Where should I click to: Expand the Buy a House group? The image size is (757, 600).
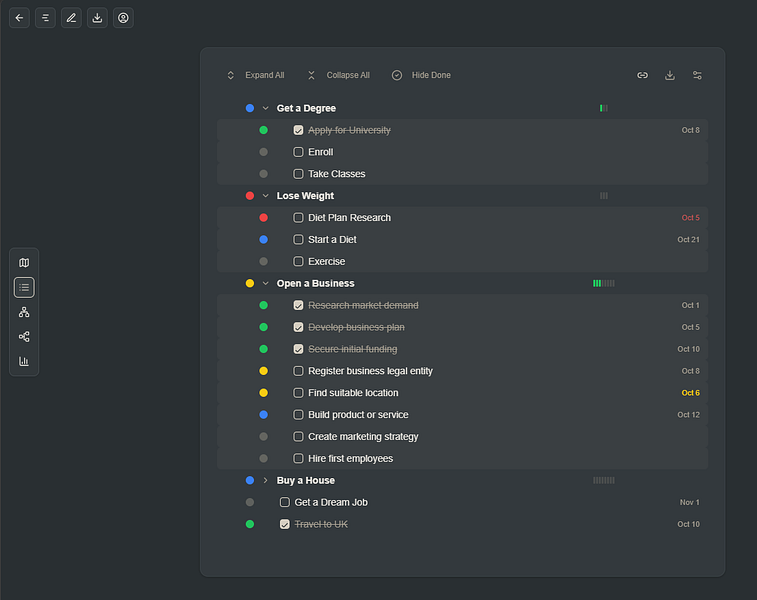point(266,480)
